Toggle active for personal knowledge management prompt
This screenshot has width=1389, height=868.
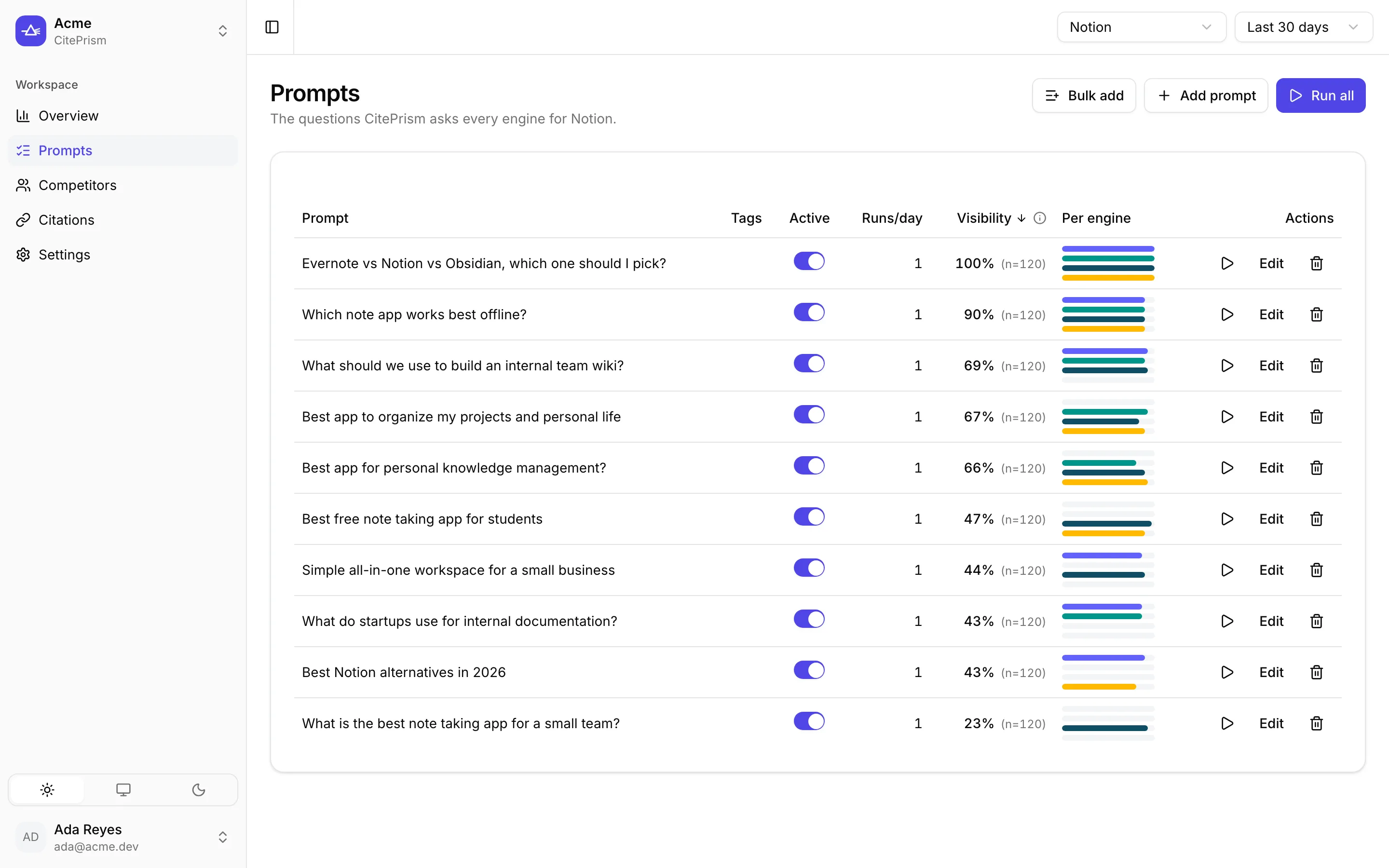click(809, 465)
